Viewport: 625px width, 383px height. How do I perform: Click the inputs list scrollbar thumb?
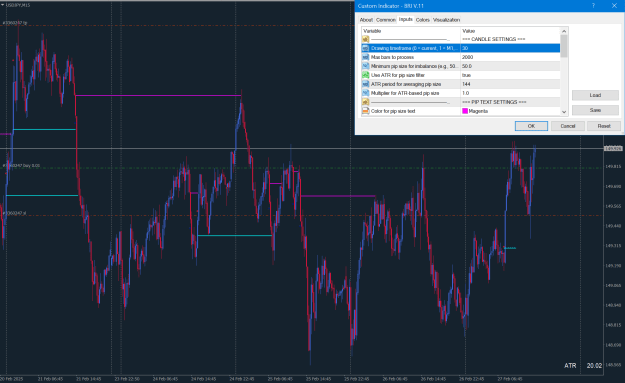[x=564, y=46]
